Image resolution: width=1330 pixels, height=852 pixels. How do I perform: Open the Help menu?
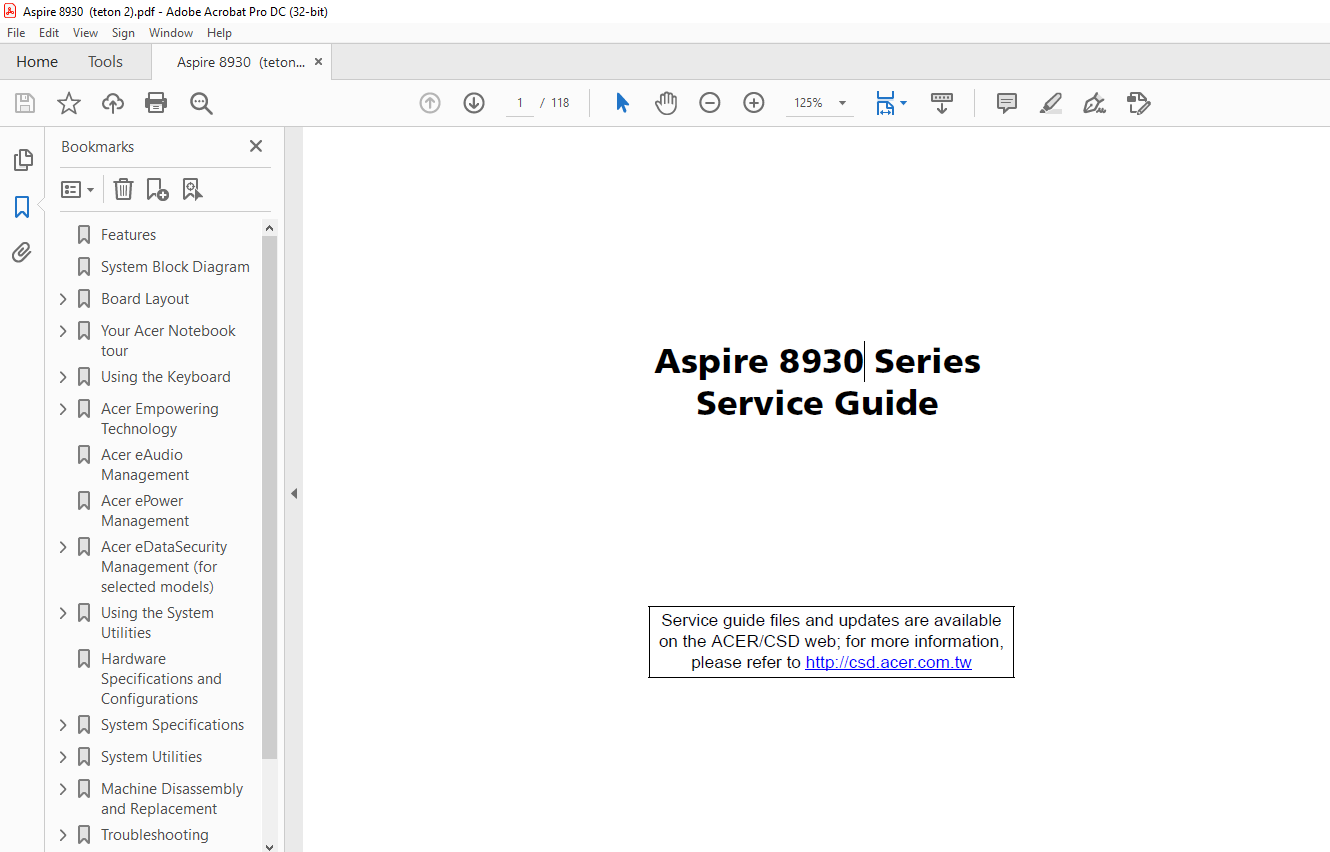219,33
